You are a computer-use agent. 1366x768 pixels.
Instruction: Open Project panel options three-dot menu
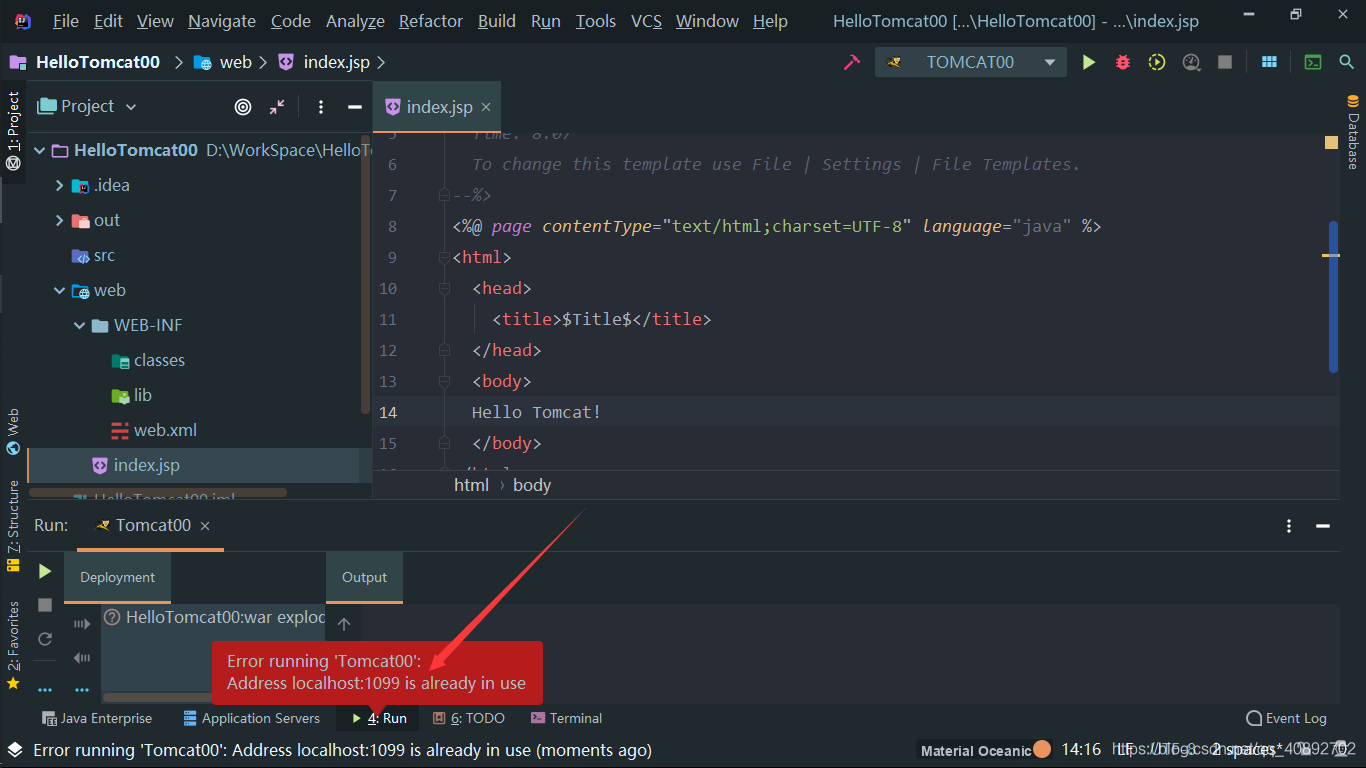321,107
